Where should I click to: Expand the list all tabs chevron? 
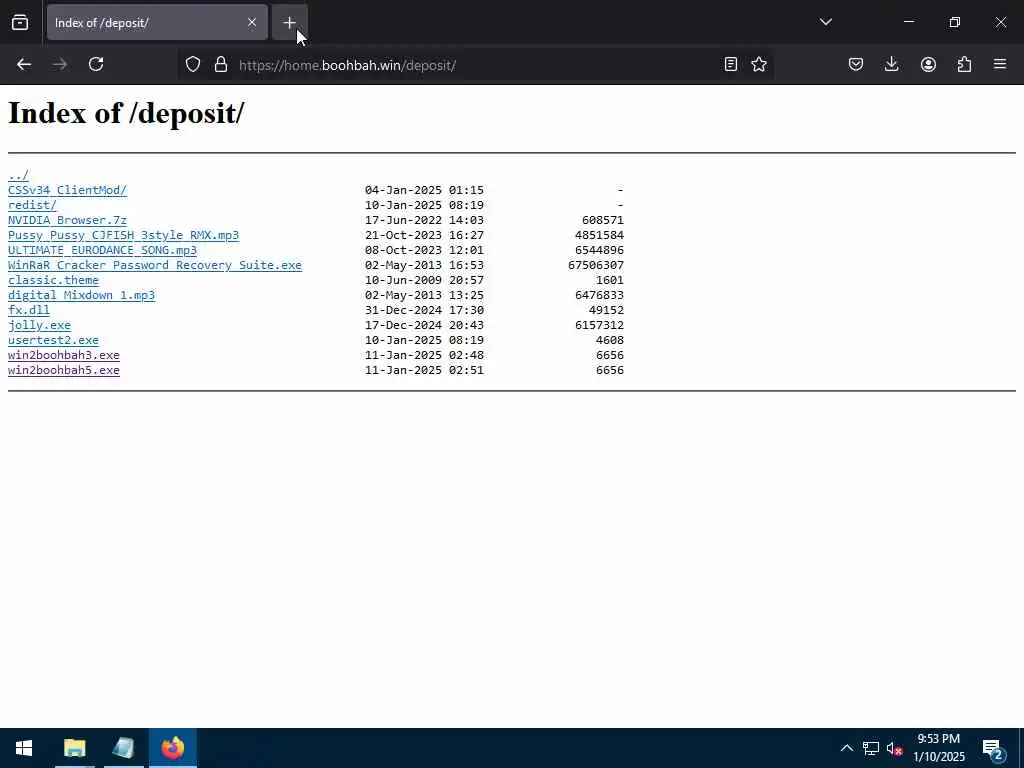[825, 22]
